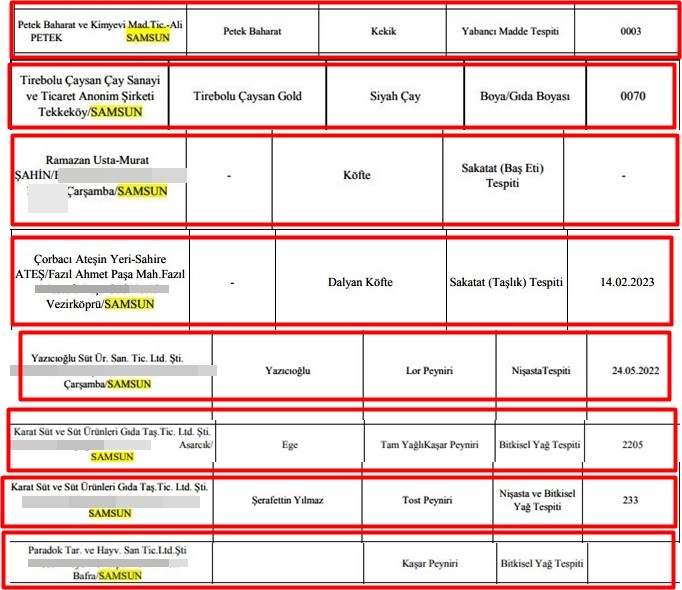Select the Tost Peyniri product cell
Screen dimensions: 682x590
[x=429, y=500]
